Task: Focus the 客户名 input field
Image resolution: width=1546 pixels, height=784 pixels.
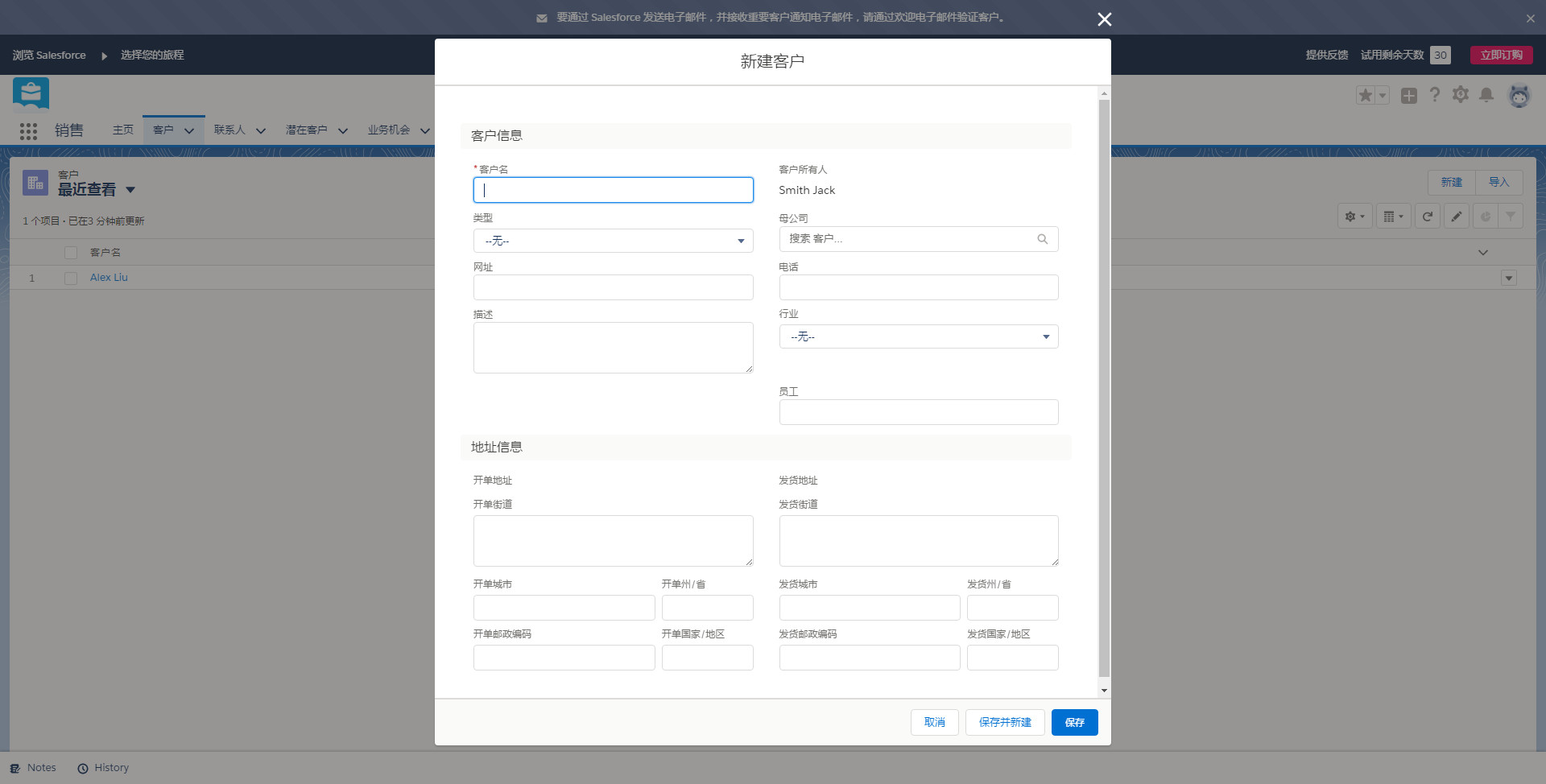Action: 614,190
